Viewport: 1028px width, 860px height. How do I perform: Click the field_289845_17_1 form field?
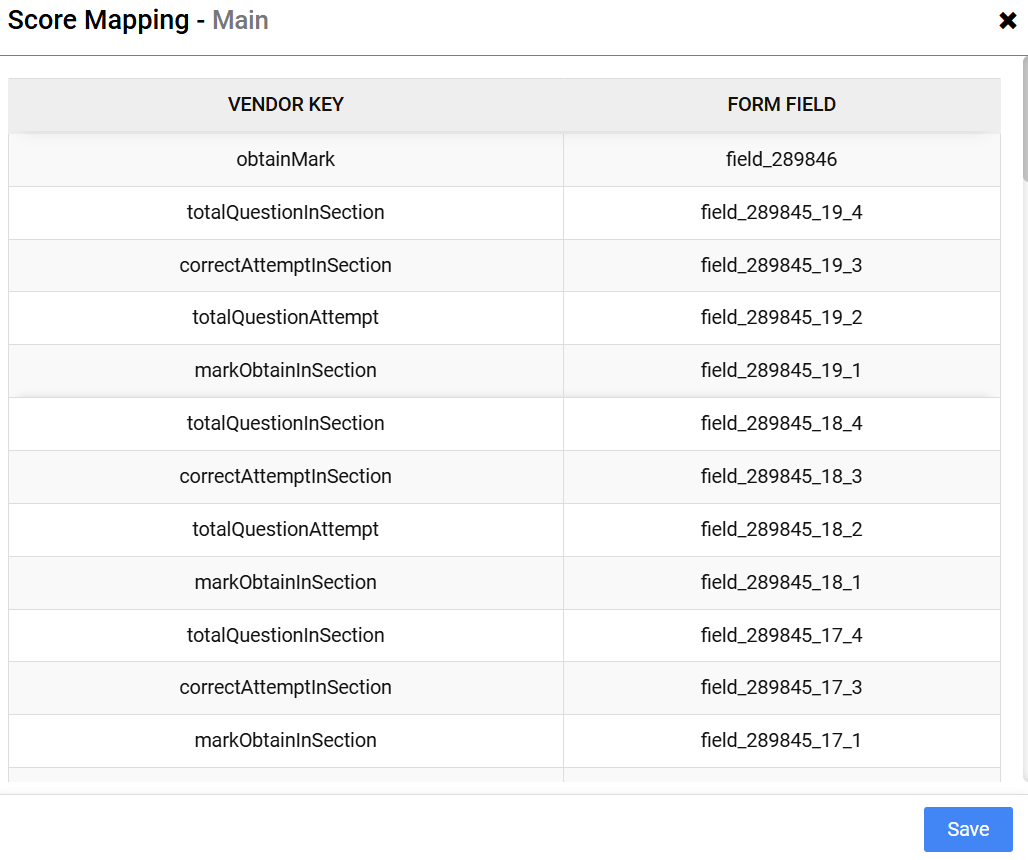[781, 740]
